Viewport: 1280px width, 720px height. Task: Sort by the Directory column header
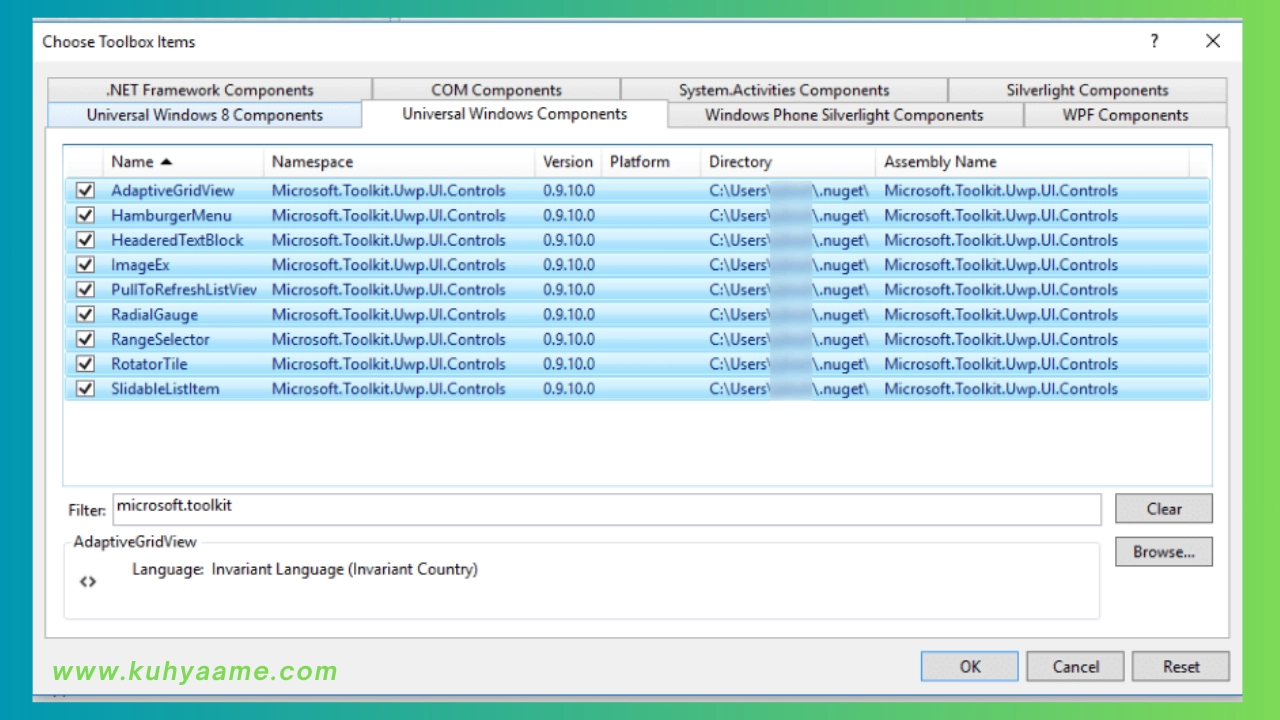click(x=788, y=162)
